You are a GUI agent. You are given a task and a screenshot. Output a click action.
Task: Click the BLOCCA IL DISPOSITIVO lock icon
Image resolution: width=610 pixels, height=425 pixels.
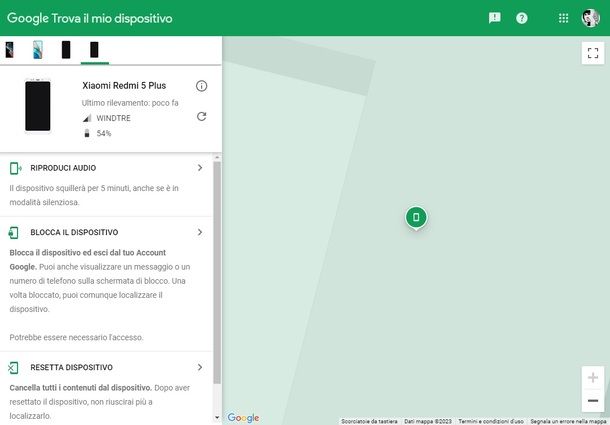[13, 232]
